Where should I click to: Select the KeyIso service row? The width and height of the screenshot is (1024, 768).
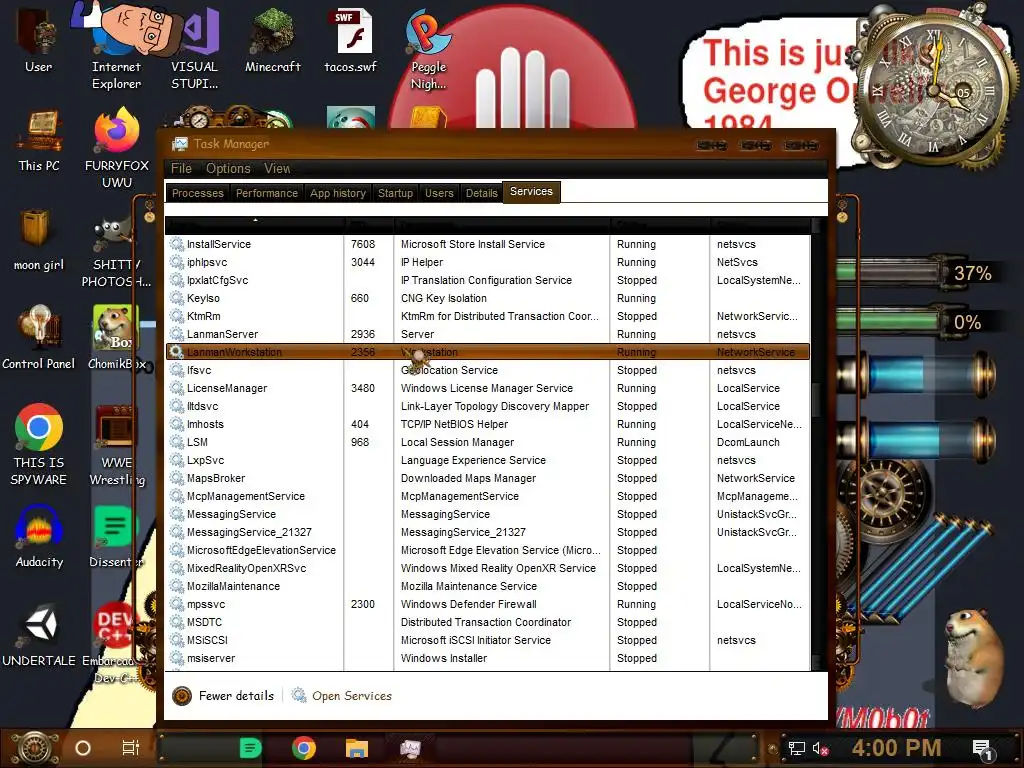point(488,298)
